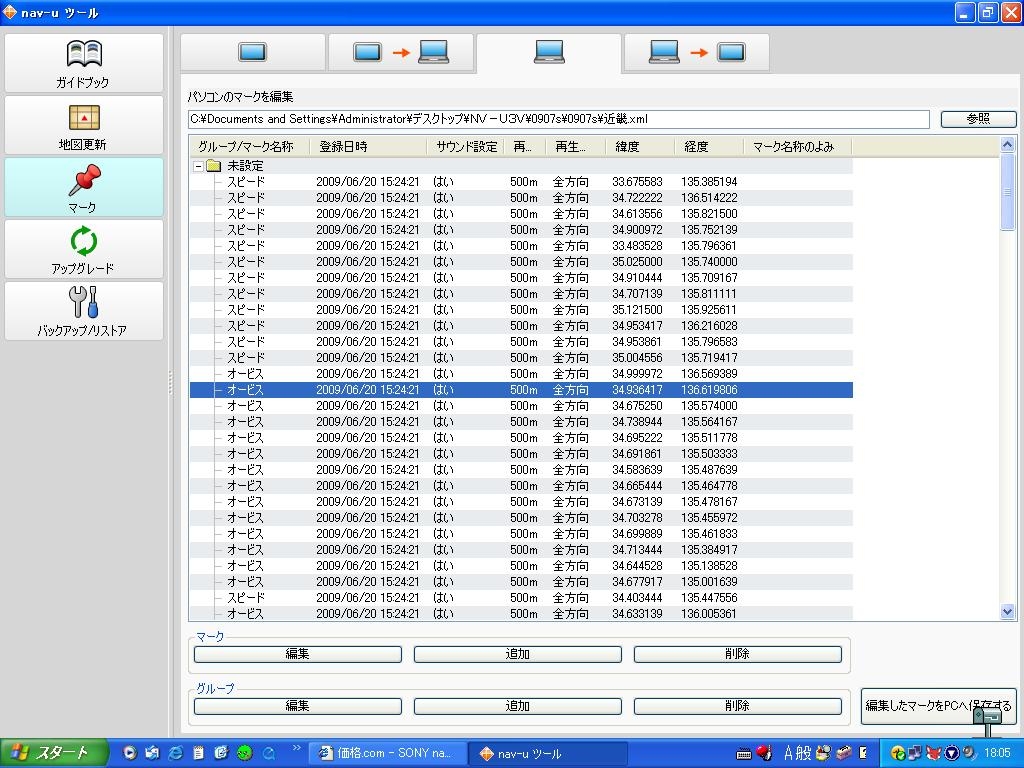Collapse the 未設定 group tree node
Viewport: 1024px width, 768px height.
pos(198,166)
